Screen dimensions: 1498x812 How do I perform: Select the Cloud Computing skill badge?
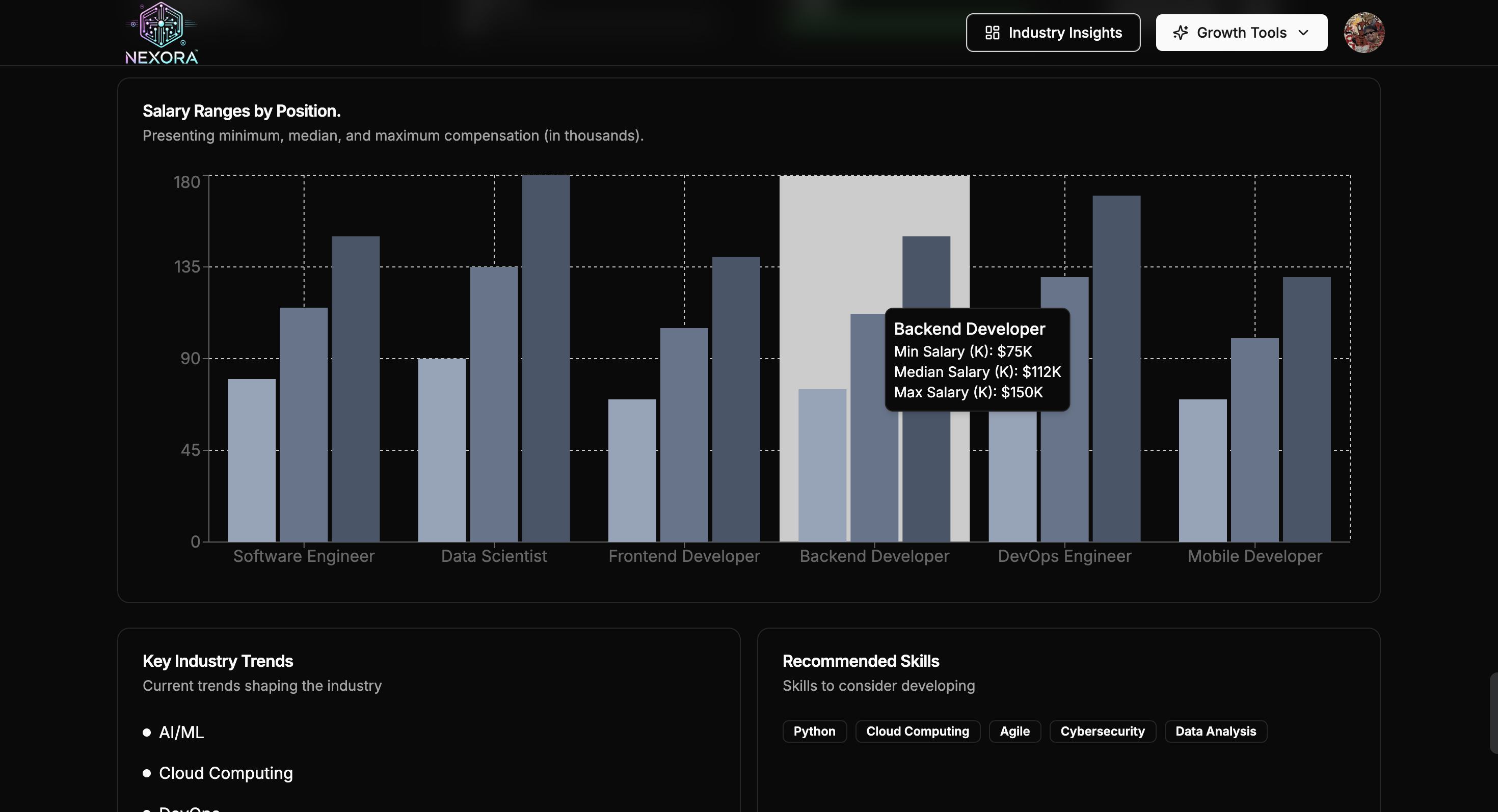tap(917, 731)
